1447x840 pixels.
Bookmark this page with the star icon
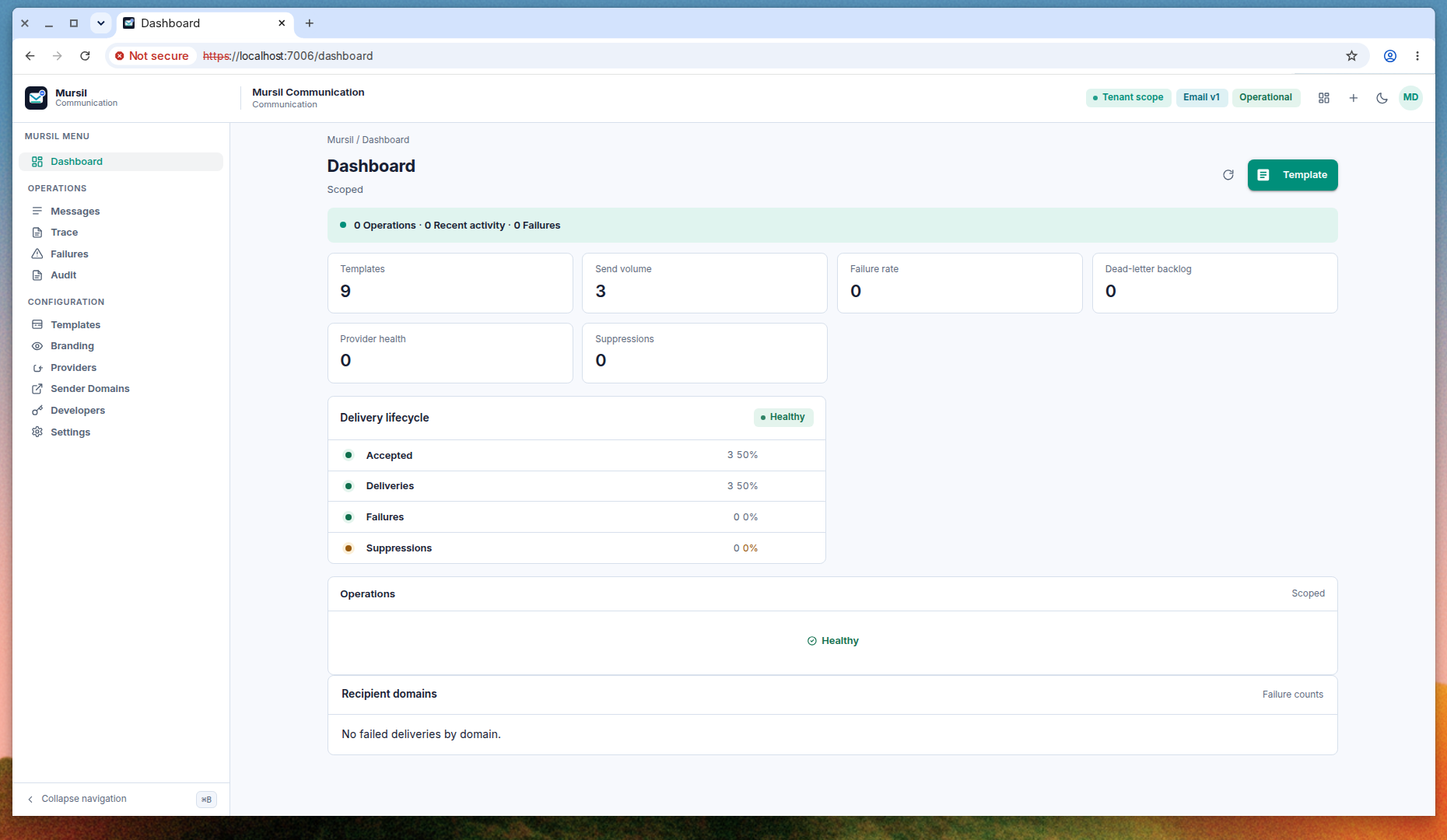coord(1352,56)
